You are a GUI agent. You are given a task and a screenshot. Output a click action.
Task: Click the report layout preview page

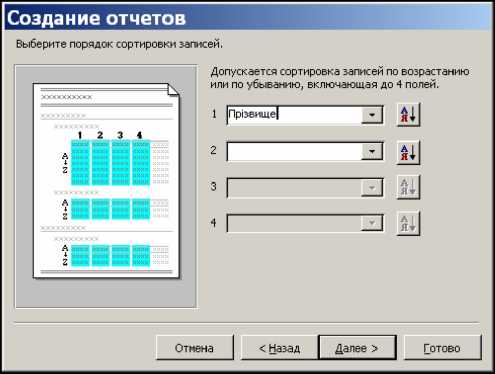[106, 180]
